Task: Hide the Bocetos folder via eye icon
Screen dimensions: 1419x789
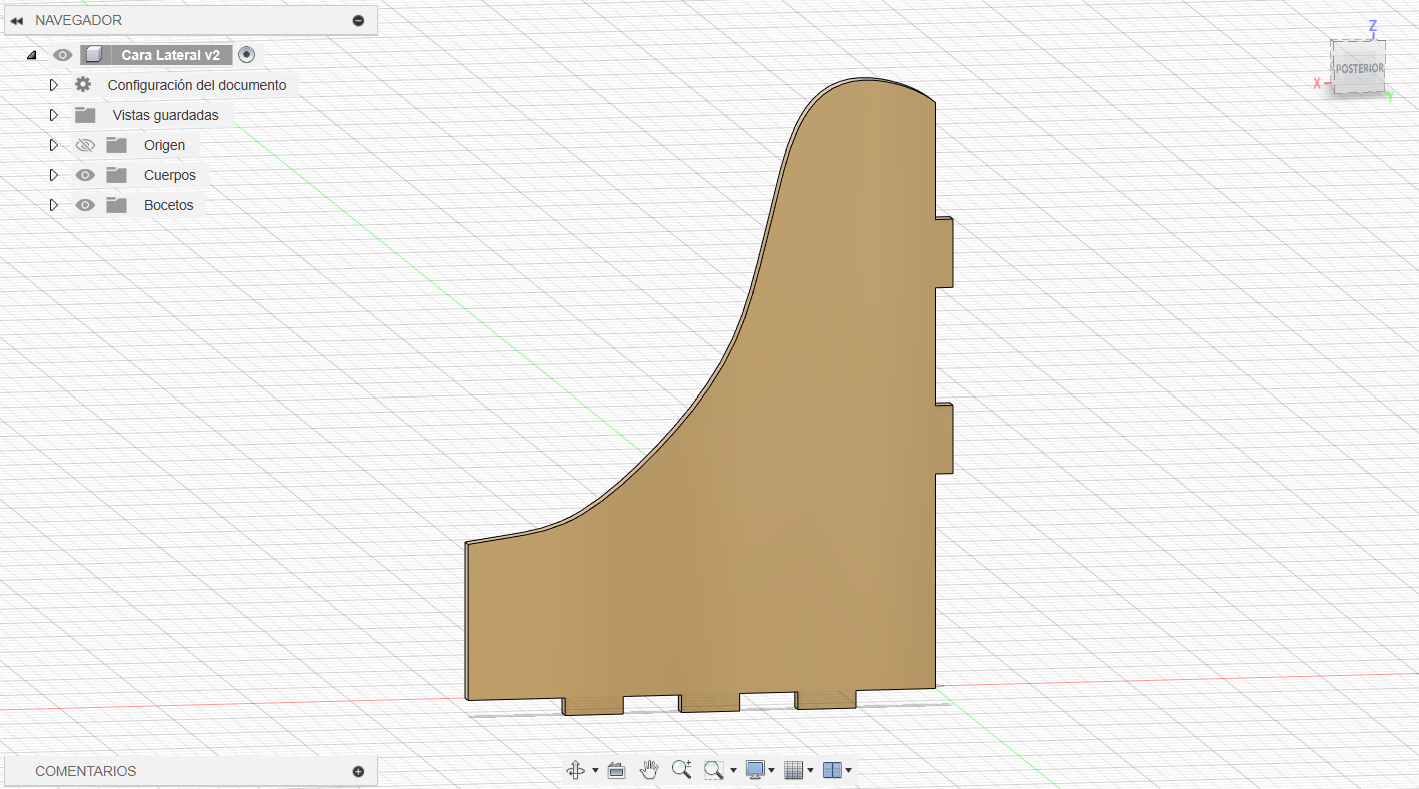Action: tap(86, 205)
